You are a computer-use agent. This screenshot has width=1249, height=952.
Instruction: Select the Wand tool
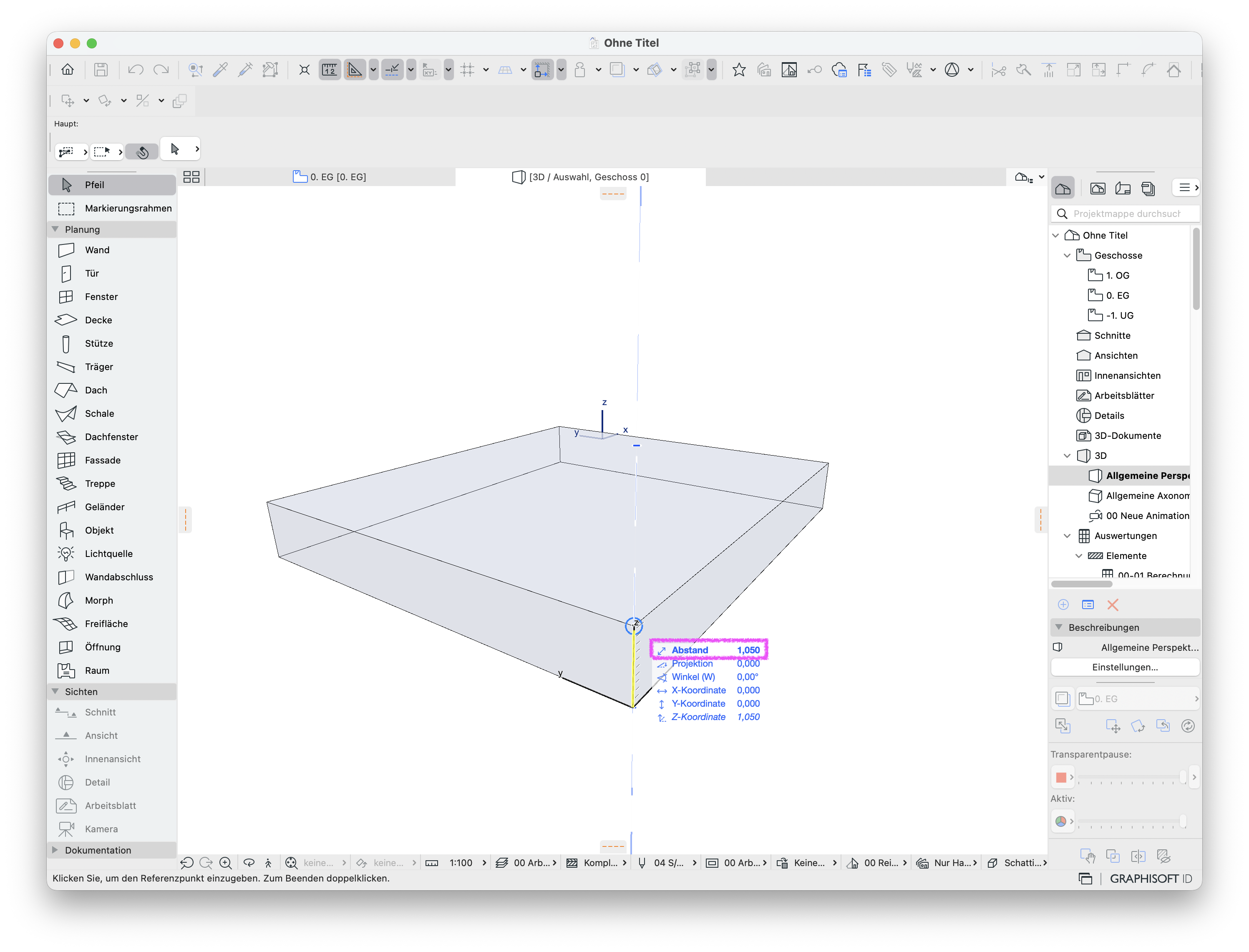tap(112, 250)
